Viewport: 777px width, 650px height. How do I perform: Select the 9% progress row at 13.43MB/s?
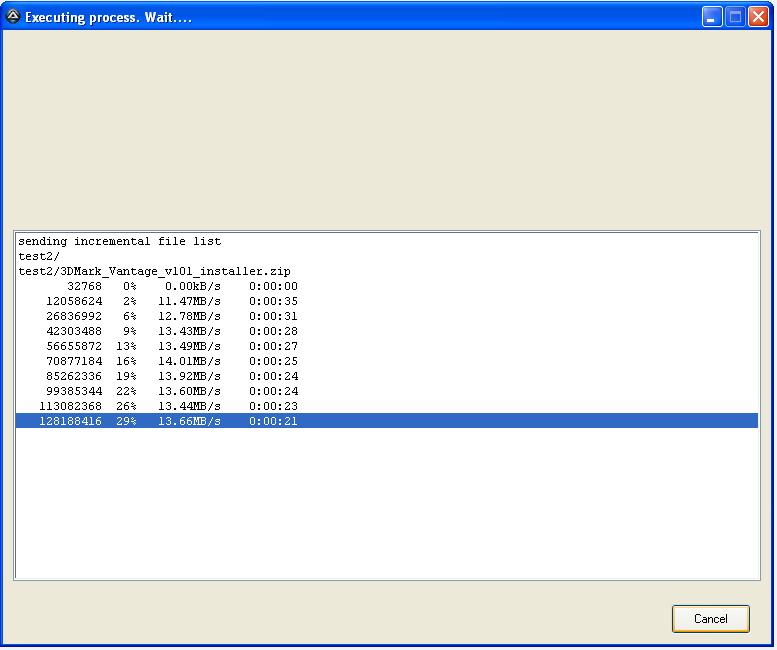157,332
